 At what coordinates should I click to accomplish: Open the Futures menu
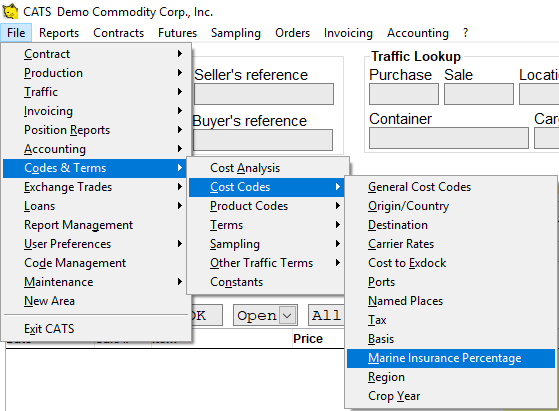point(177,33)
